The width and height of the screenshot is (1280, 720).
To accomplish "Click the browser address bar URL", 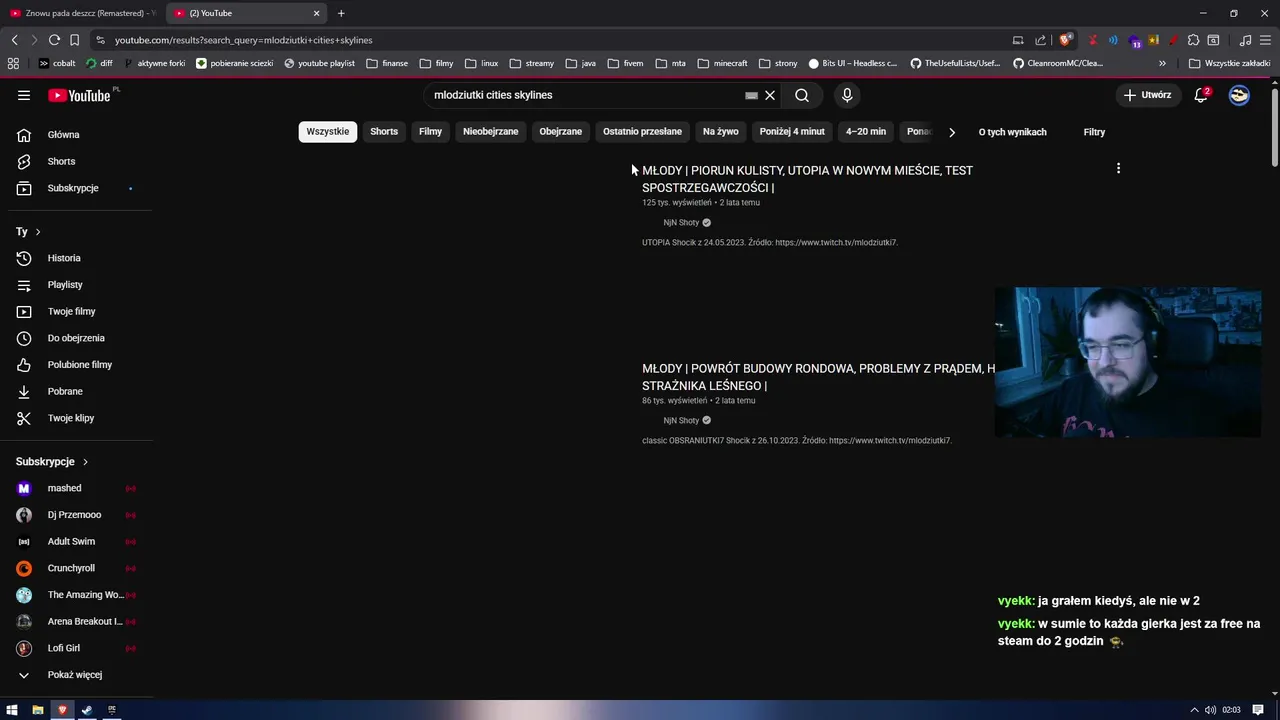I will click(243, 40).
